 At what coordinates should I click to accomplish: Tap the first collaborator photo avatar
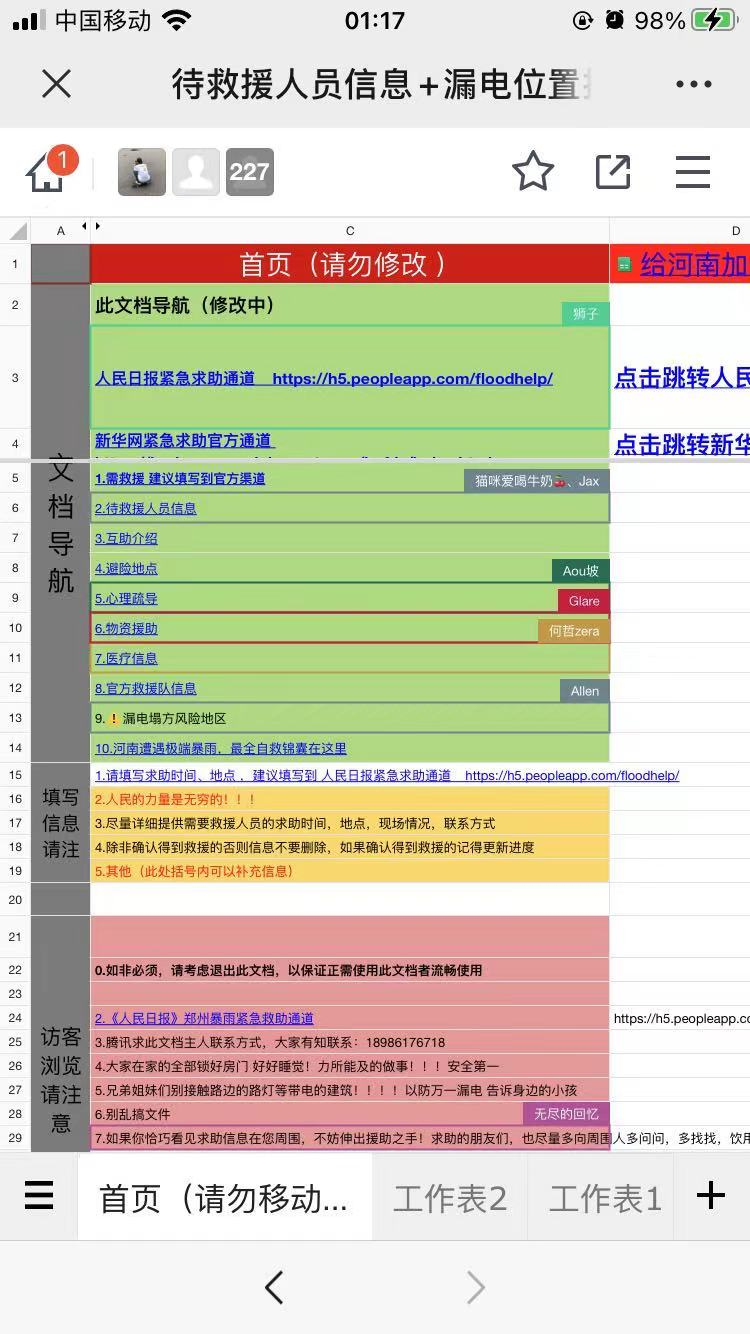(x=142, y=172)
